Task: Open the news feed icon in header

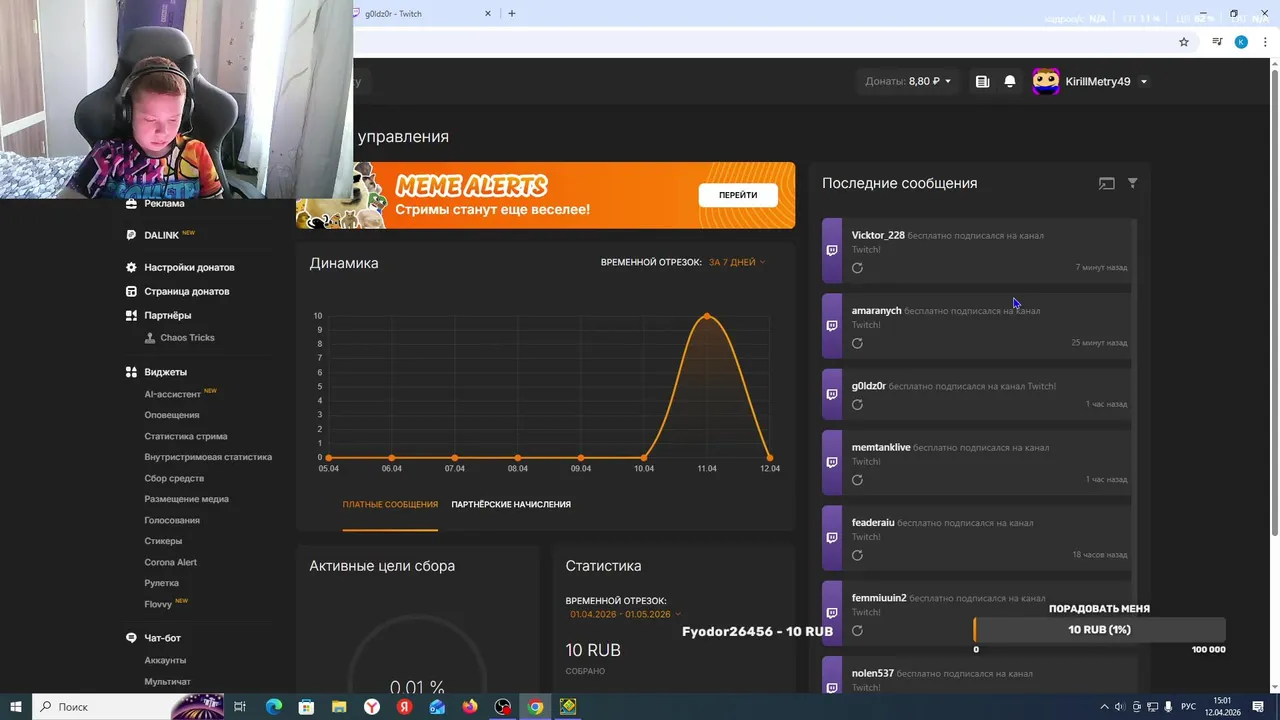Action: (x=982, y=82)
